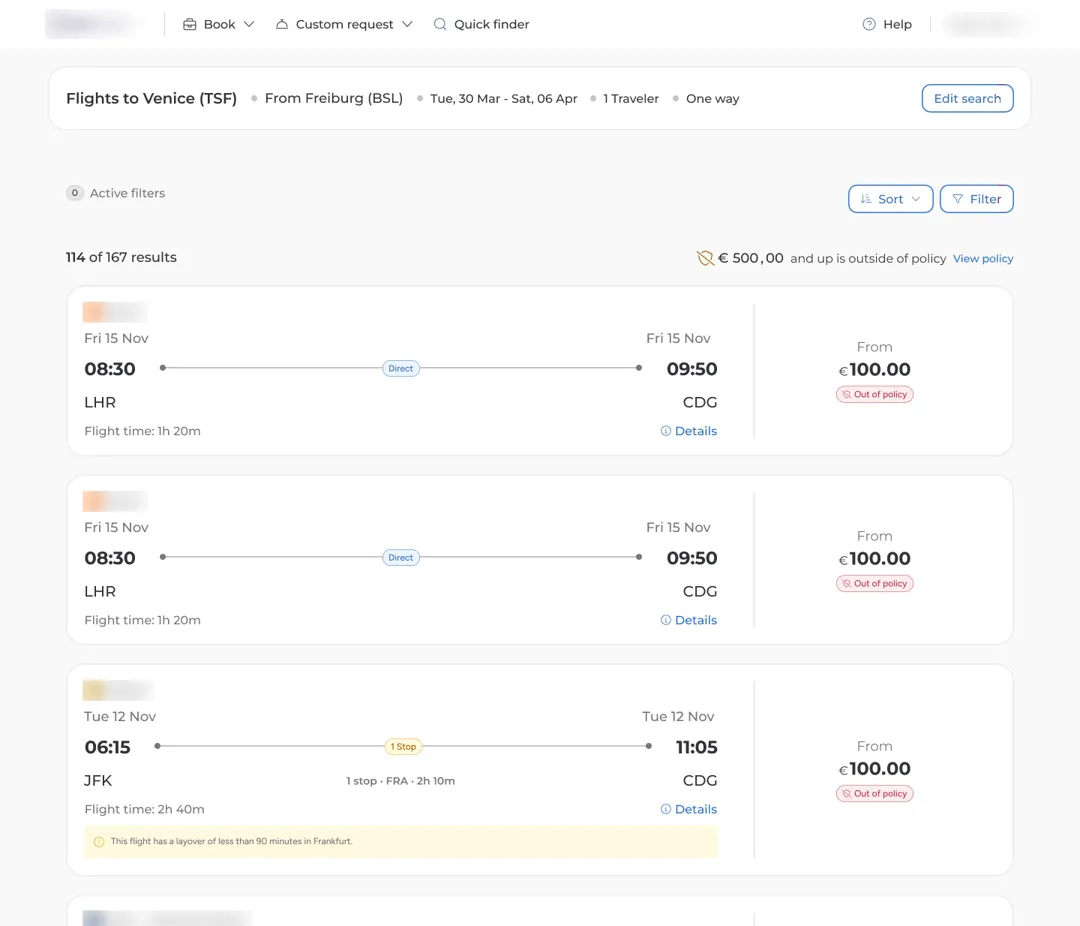
Task: Click the Help question mark icon
Action: pyautogui.click(x=869, y=24)
